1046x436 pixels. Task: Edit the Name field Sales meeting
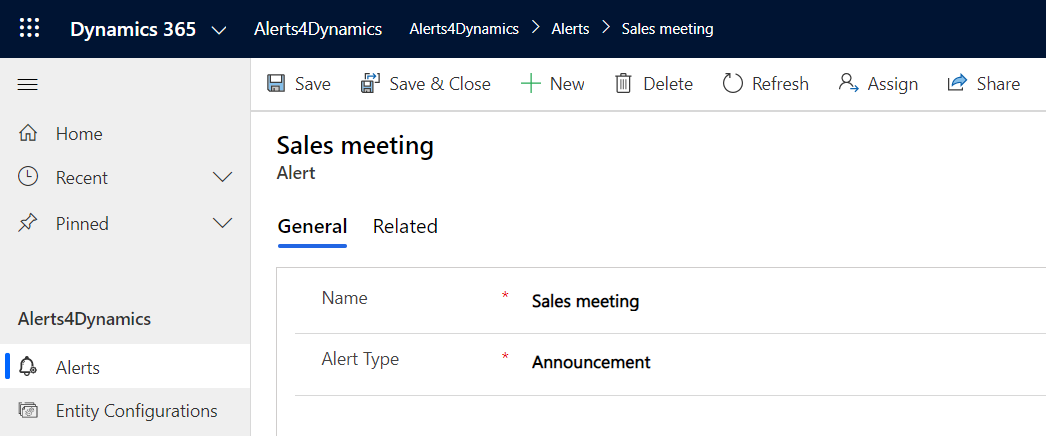point(585,301)
